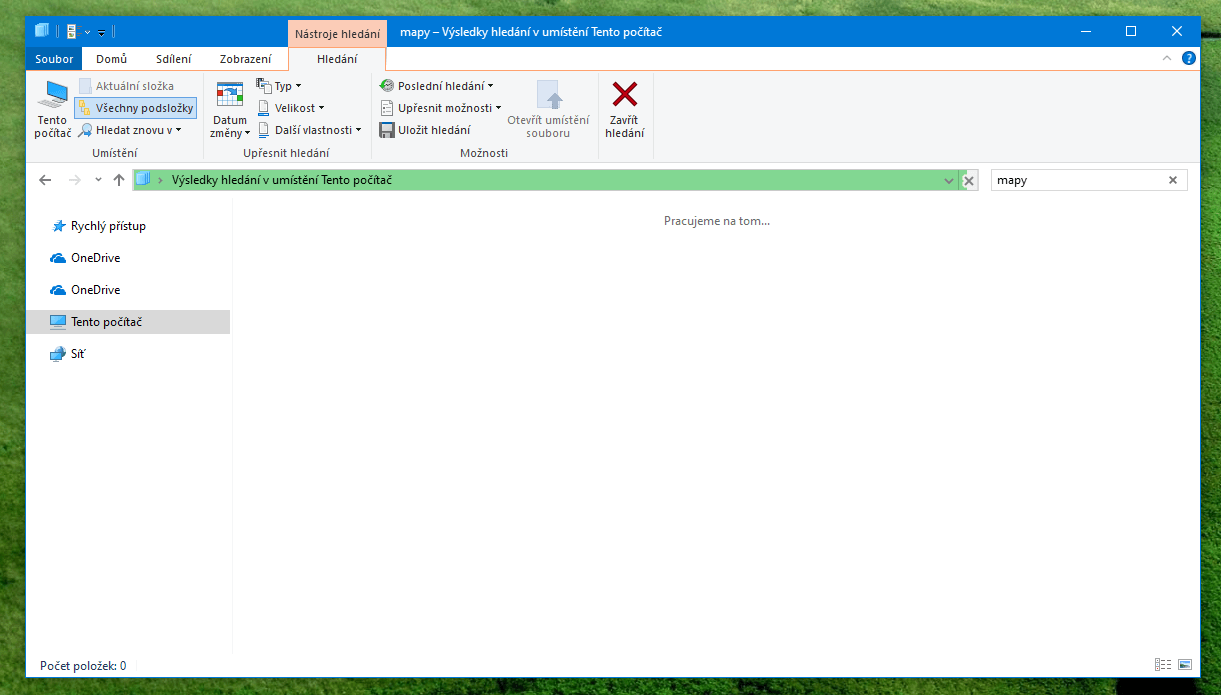
Task: Open Další vlastnosti dropdown
Action: [310, 130]
